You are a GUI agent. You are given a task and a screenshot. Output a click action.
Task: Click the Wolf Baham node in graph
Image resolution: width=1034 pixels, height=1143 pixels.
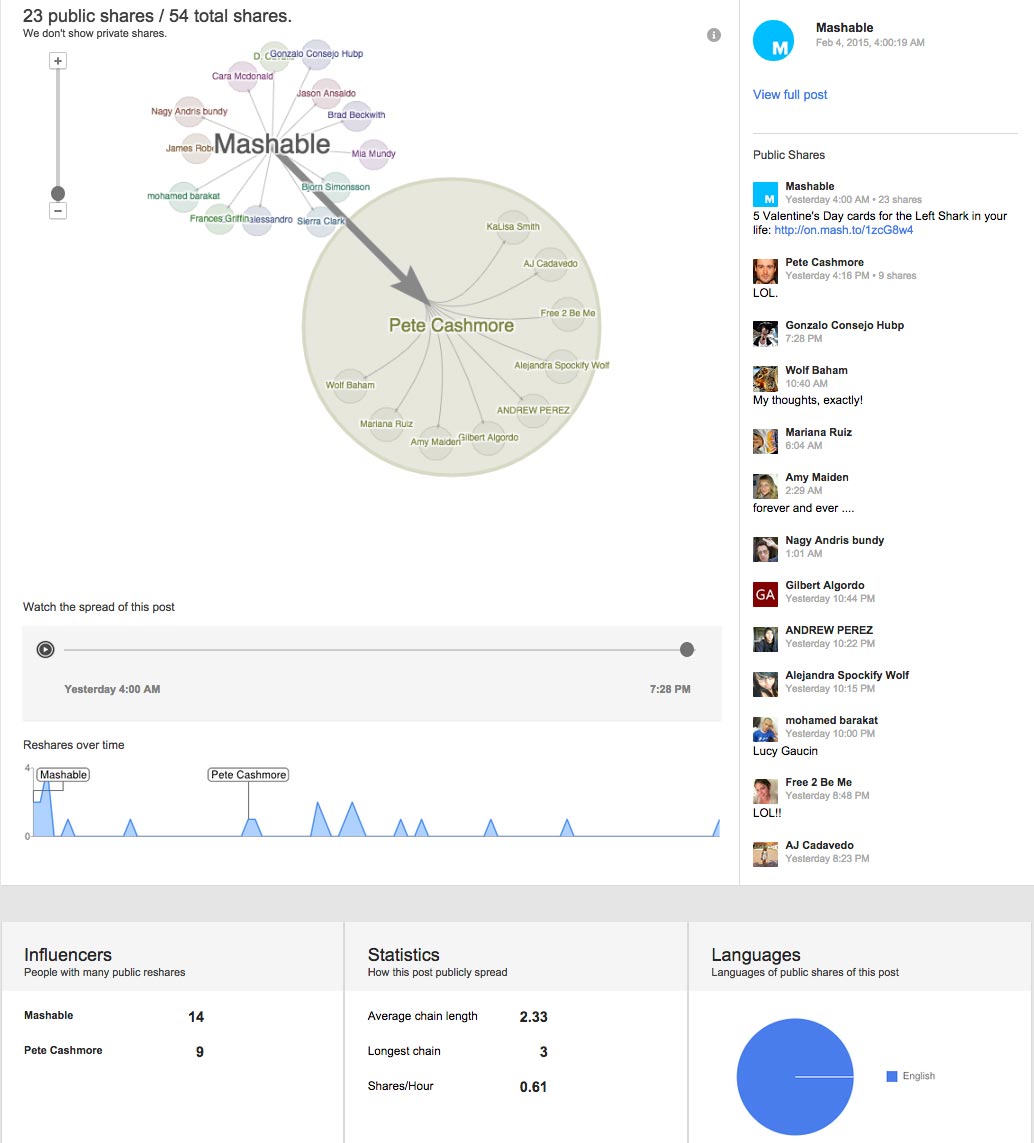click(x=350, y=385)
